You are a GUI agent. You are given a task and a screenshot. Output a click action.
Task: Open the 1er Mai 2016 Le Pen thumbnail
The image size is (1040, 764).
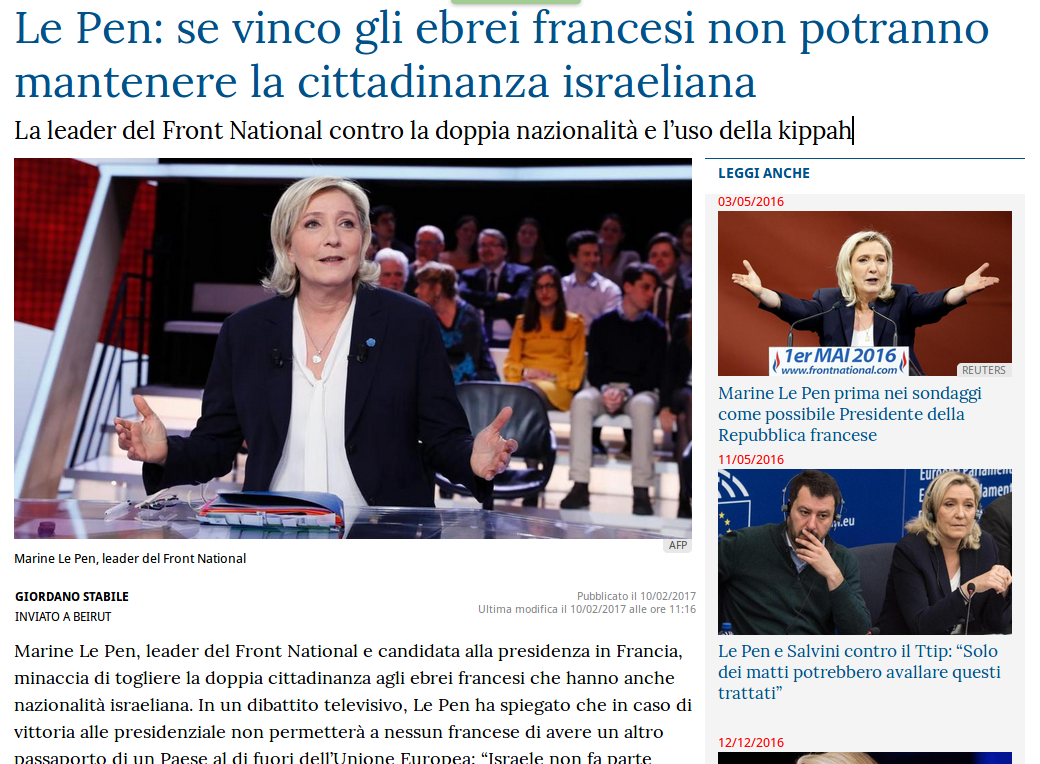click(865, 293)
